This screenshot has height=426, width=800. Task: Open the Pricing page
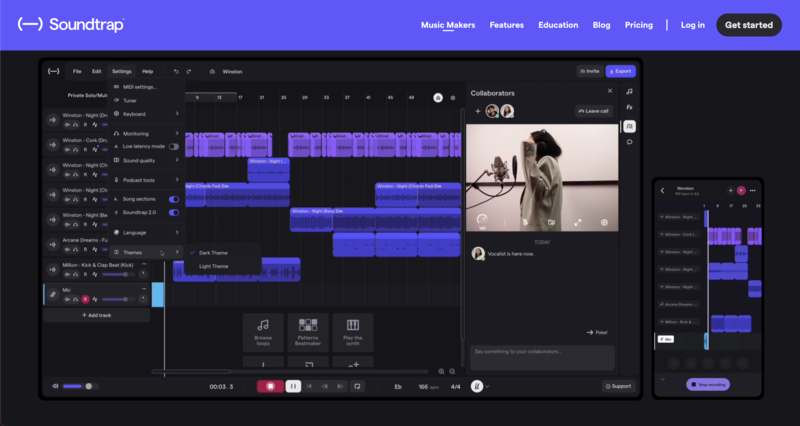pos(638,25)
